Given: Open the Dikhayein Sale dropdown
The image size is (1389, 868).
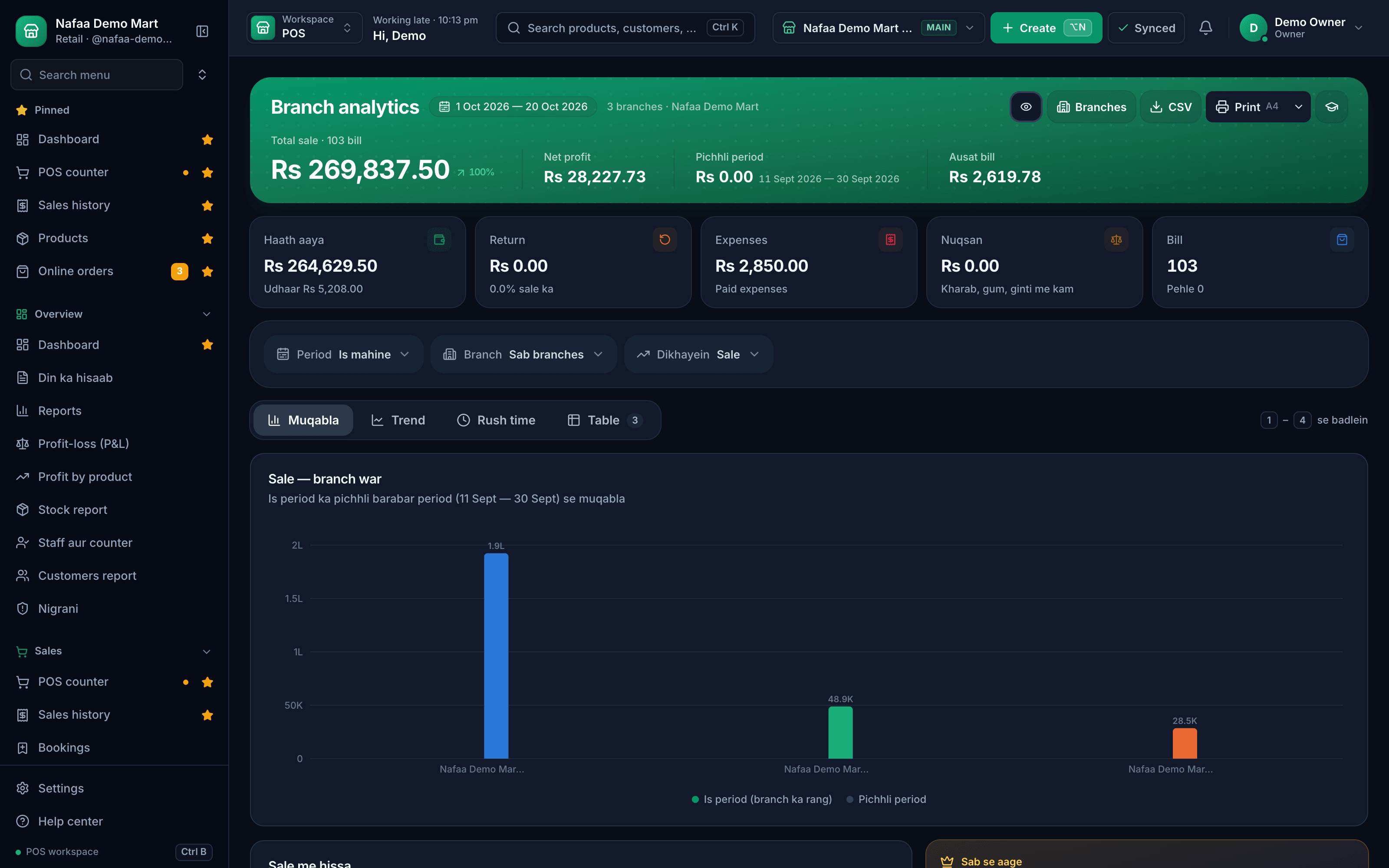Looking at the screenshot, I should (x=698, y=354).
